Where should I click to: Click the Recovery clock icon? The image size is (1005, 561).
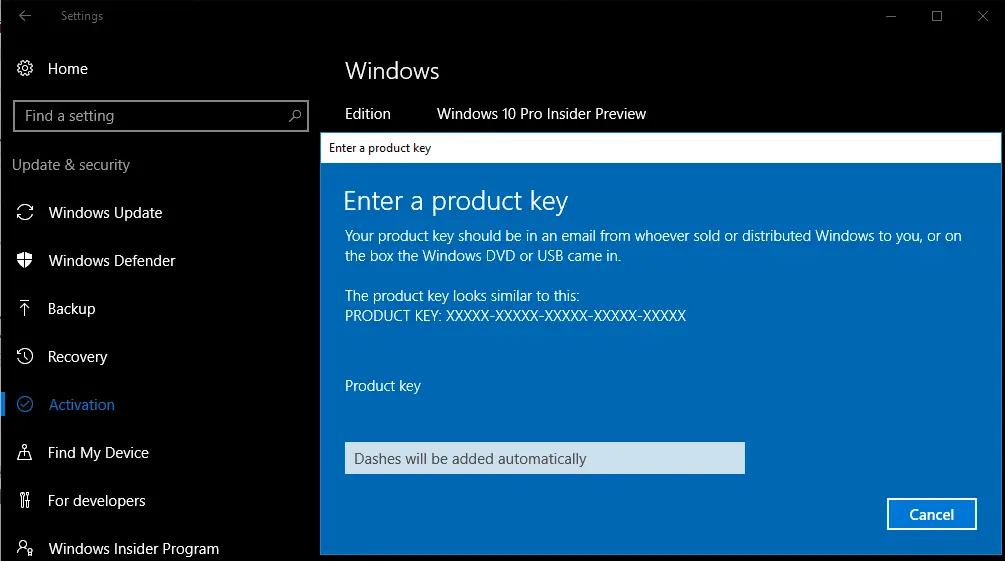tap(25, 356)
